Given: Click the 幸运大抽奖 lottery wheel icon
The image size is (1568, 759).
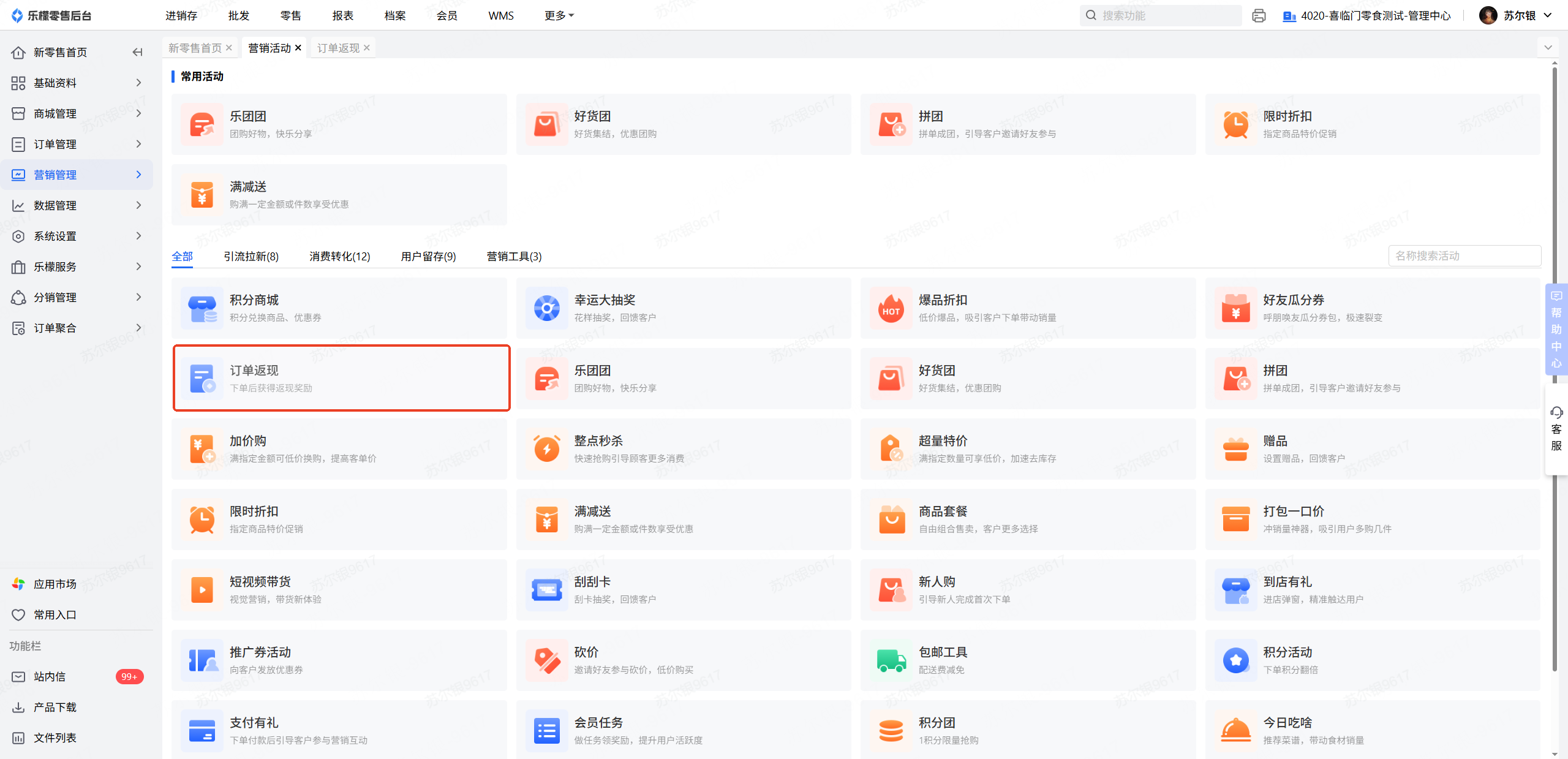Looking at the screenshot, I should (x=546, y=308).
